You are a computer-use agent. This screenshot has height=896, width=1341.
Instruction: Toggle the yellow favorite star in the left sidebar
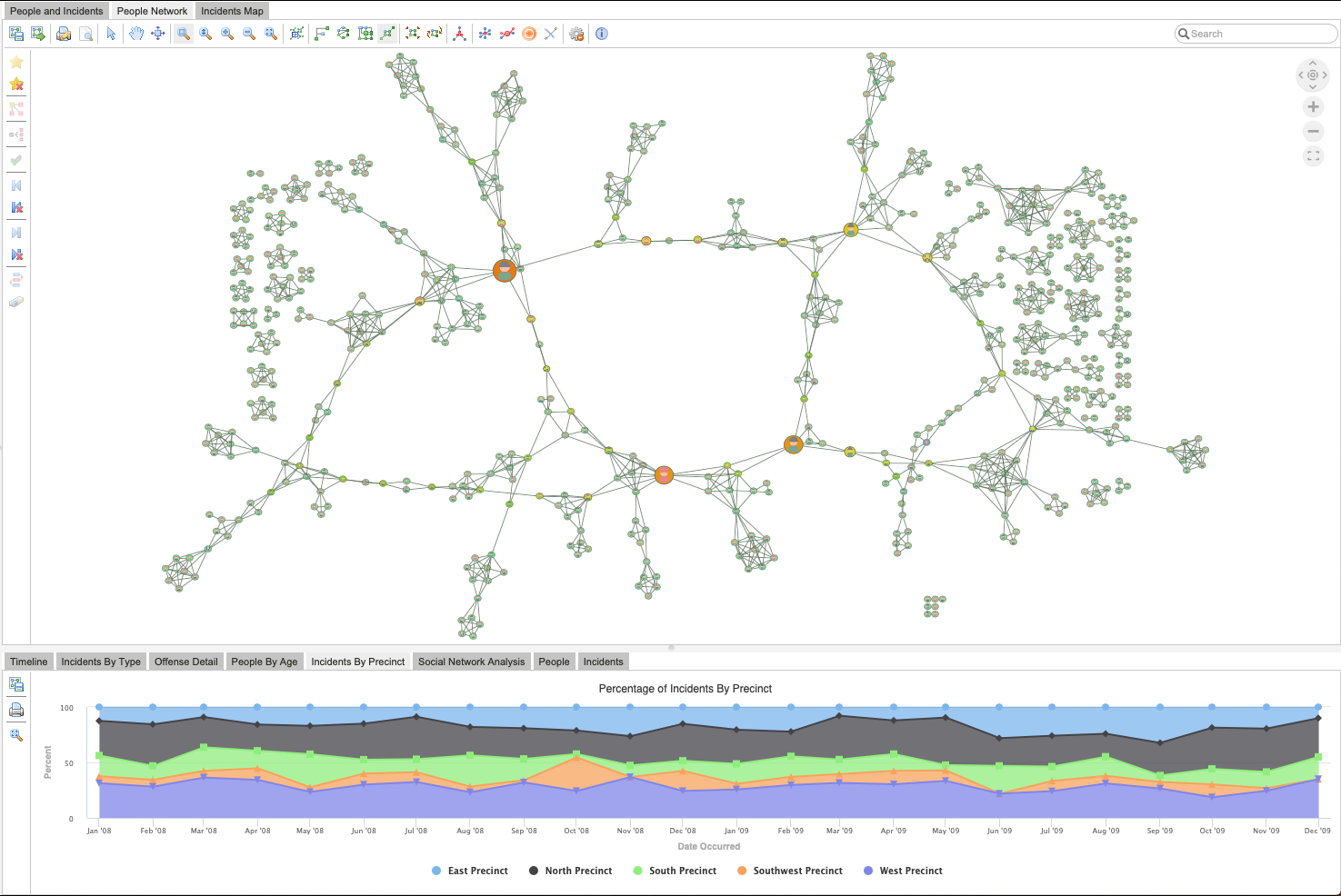pyautogui.click(x=15, y=62)
